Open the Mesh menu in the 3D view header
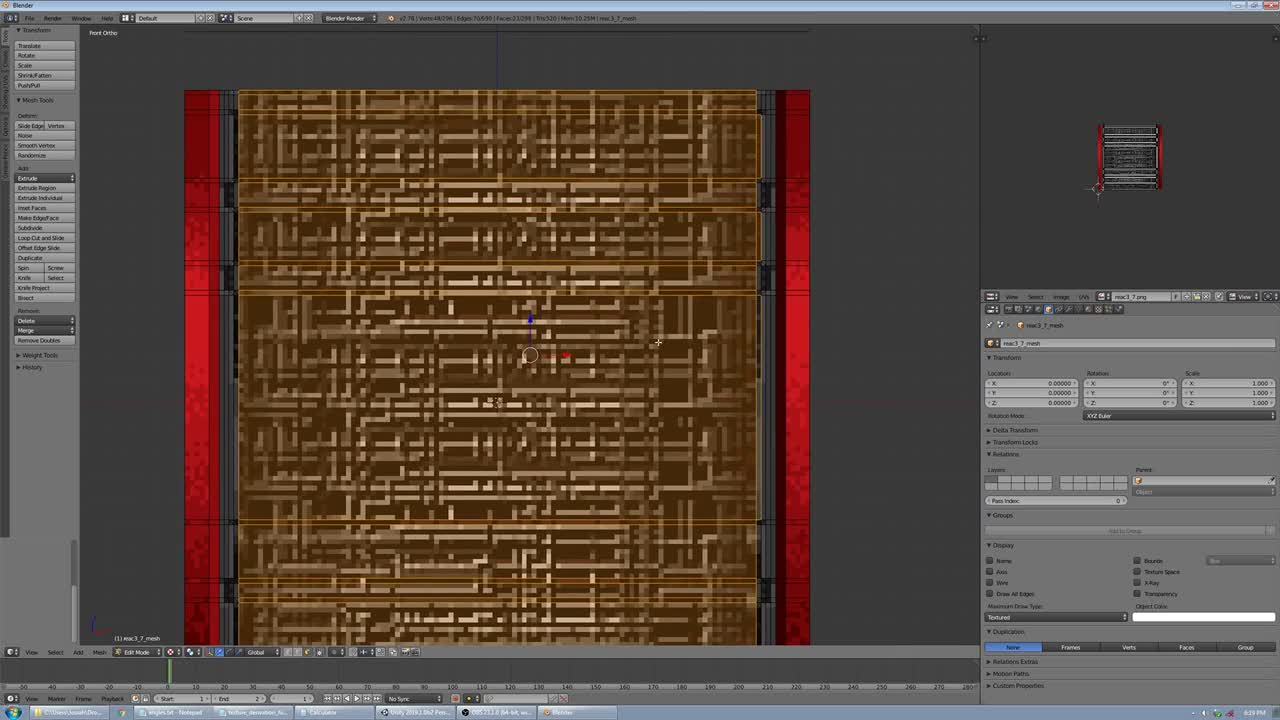Image resolution: width=1280 pixels, height=720 pixels. [x=99, y=652]
